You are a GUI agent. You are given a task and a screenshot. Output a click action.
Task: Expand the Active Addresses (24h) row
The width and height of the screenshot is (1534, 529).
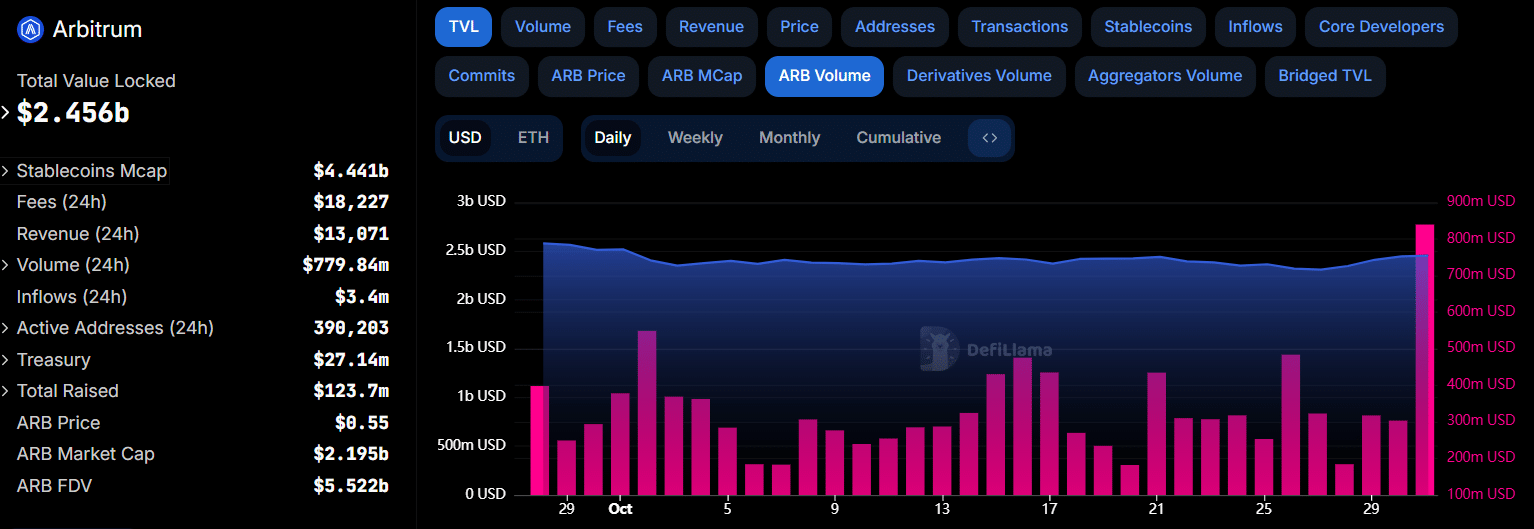pyautogui.click(x=5, y=328)
